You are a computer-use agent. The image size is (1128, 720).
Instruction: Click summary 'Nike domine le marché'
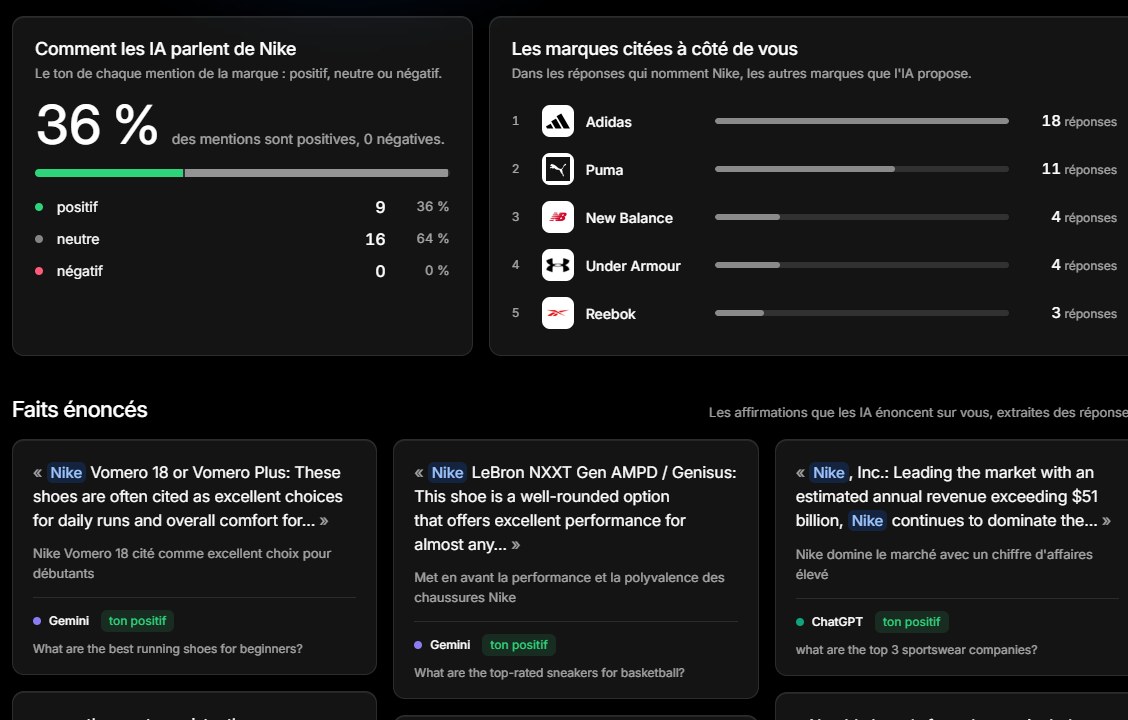pos(944,565)
